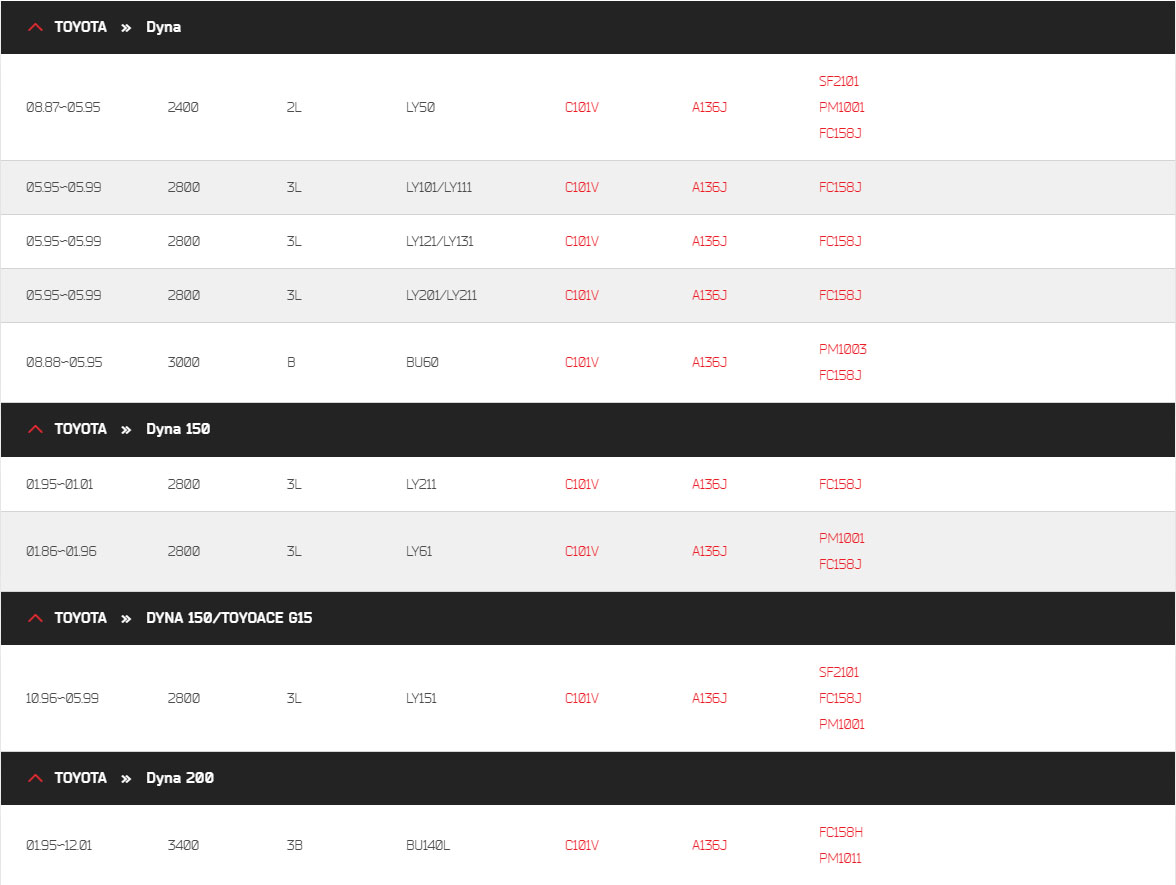The width and height of the screenshot is (1176, 885).
Task: Open C101V link in BU140L row
Action: click(x=581, y=845)
